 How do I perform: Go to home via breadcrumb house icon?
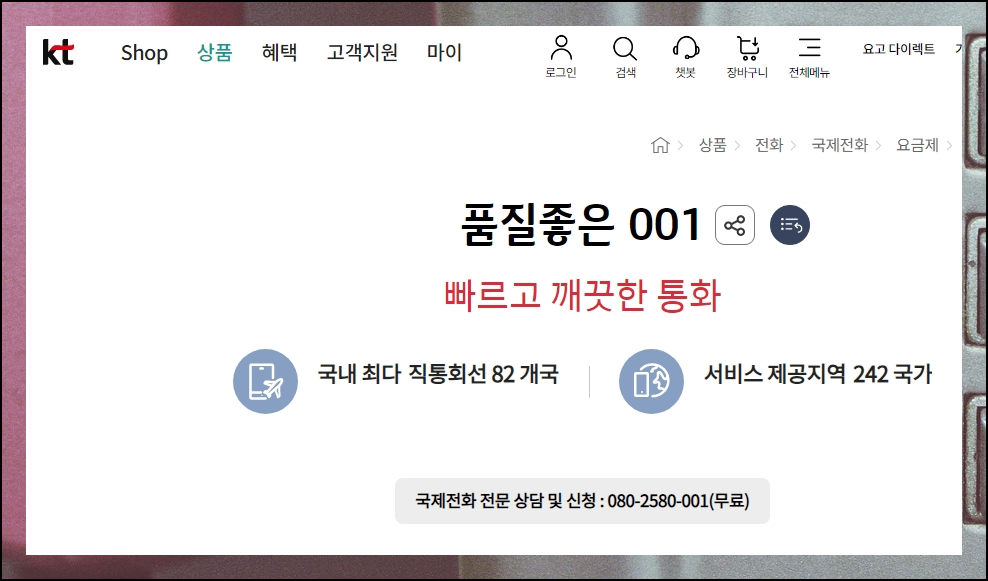click(x=660, y=145)
